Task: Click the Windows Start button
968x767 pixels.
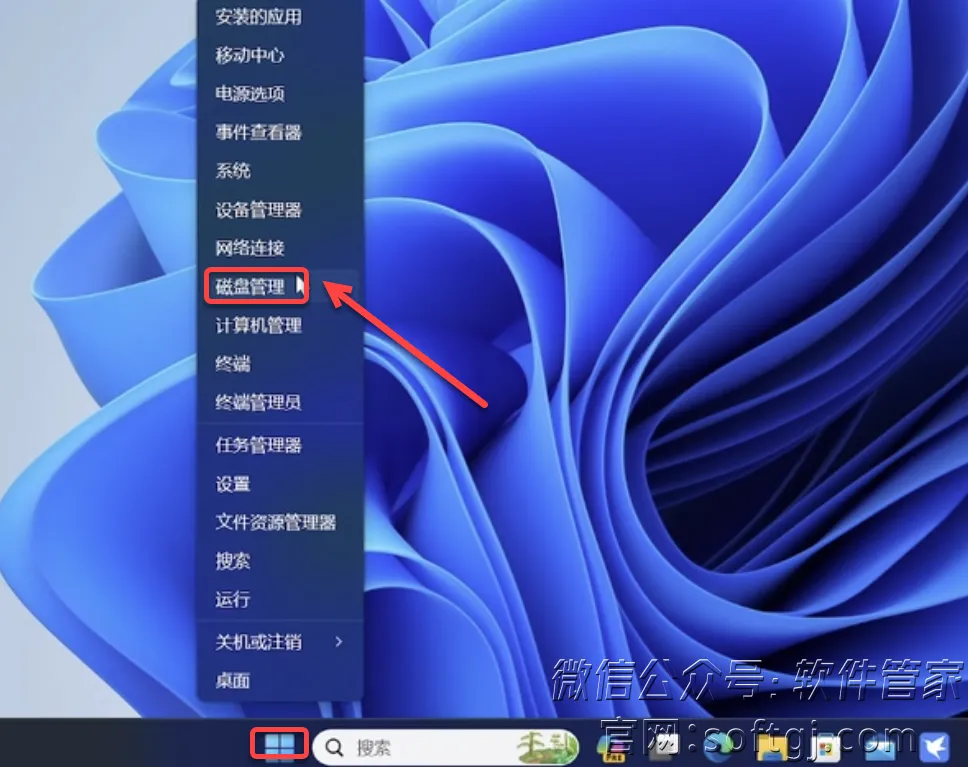Action: [280, 744]
